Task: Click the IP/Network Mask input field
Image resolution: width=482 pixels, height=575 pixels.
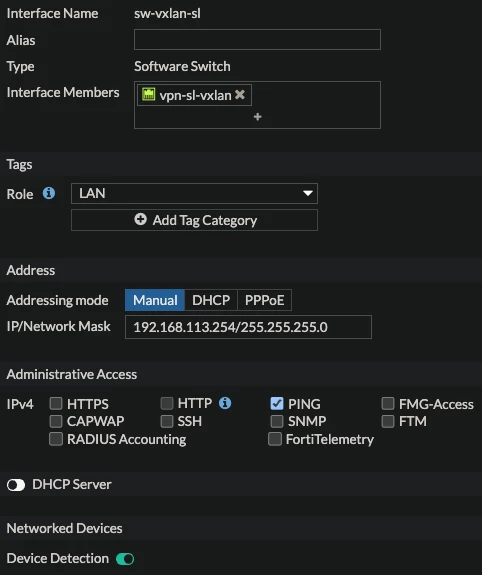Action: click(x=248, y=327)
